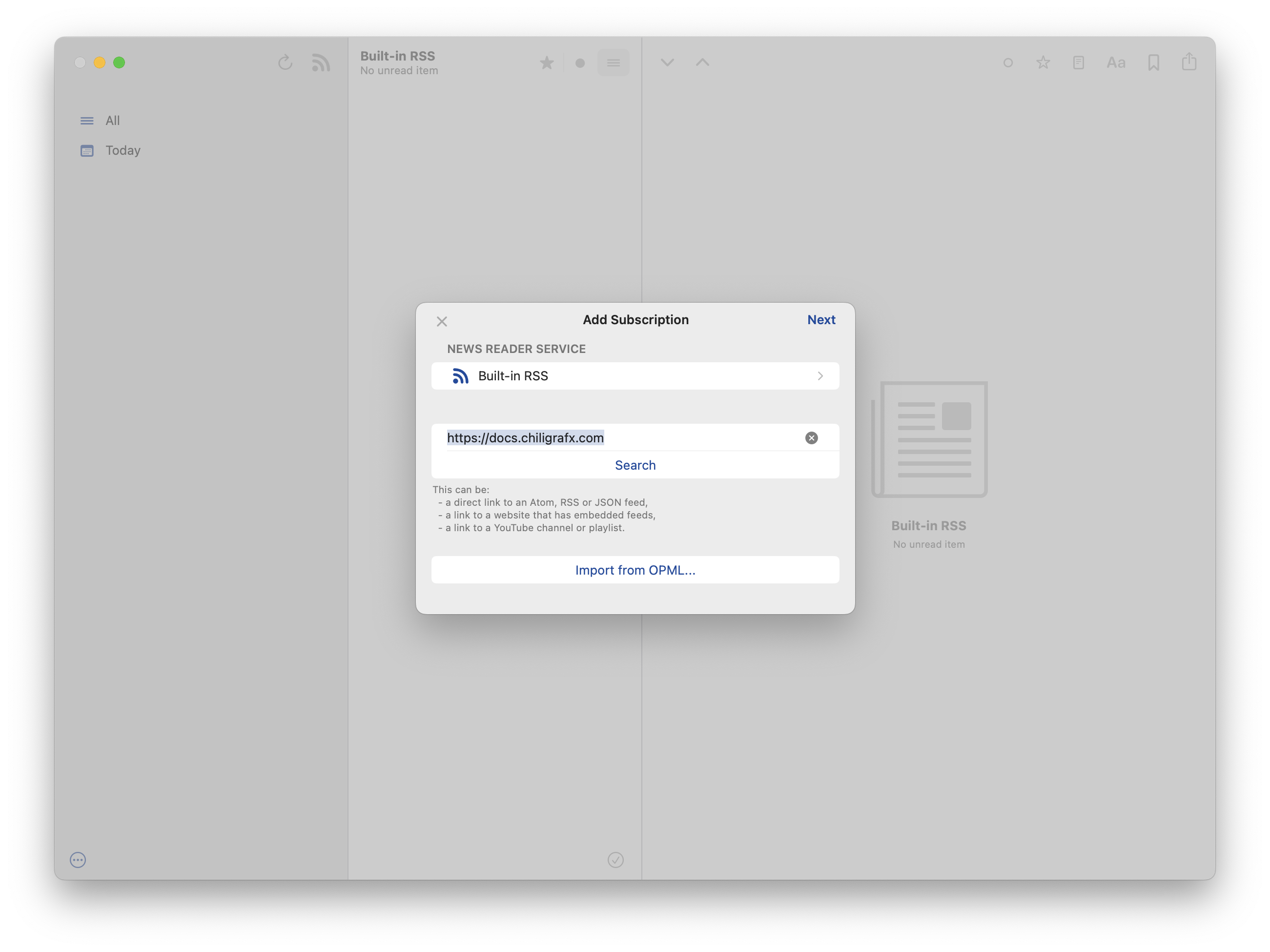Open the Aa text appearance options
Image resolution: width=1270 pixels, height=952 pixels.
pyautogui.click(x=1116, y=62)
